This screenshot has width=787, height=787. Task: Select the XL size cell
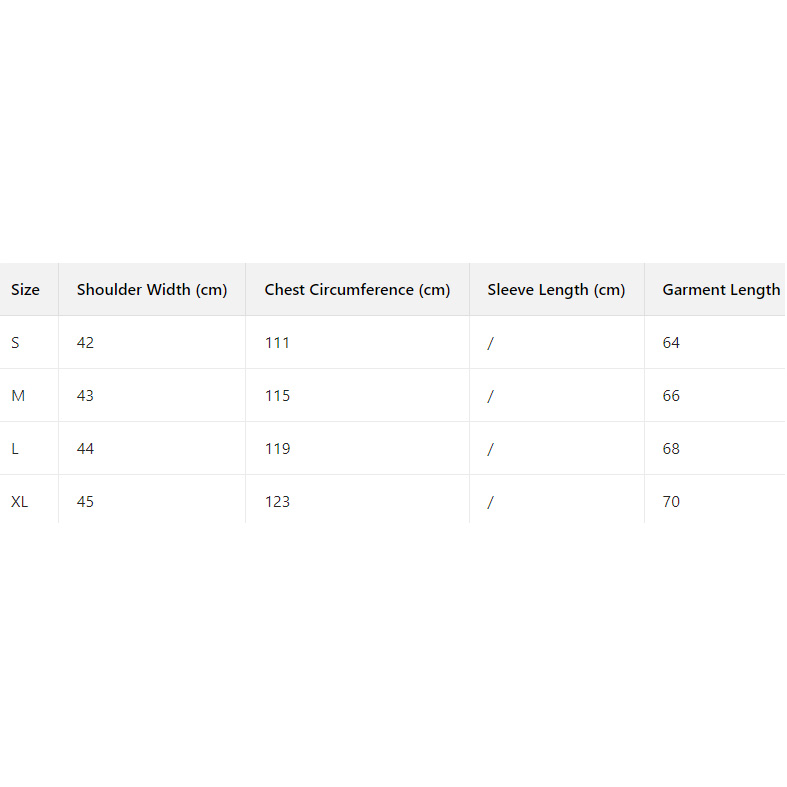(20, 502)
